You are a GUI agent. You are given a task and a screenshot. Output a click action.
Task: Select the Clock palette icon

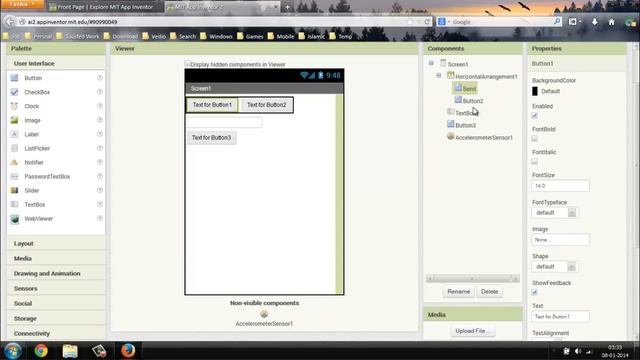pos(14,106)
